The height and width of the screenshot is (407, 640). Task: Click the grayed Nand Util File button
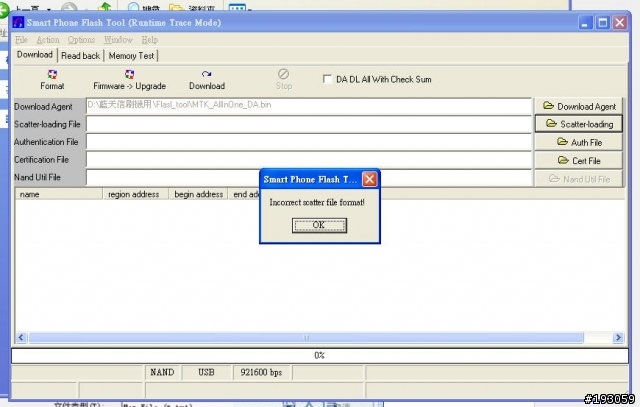(578, 179)
